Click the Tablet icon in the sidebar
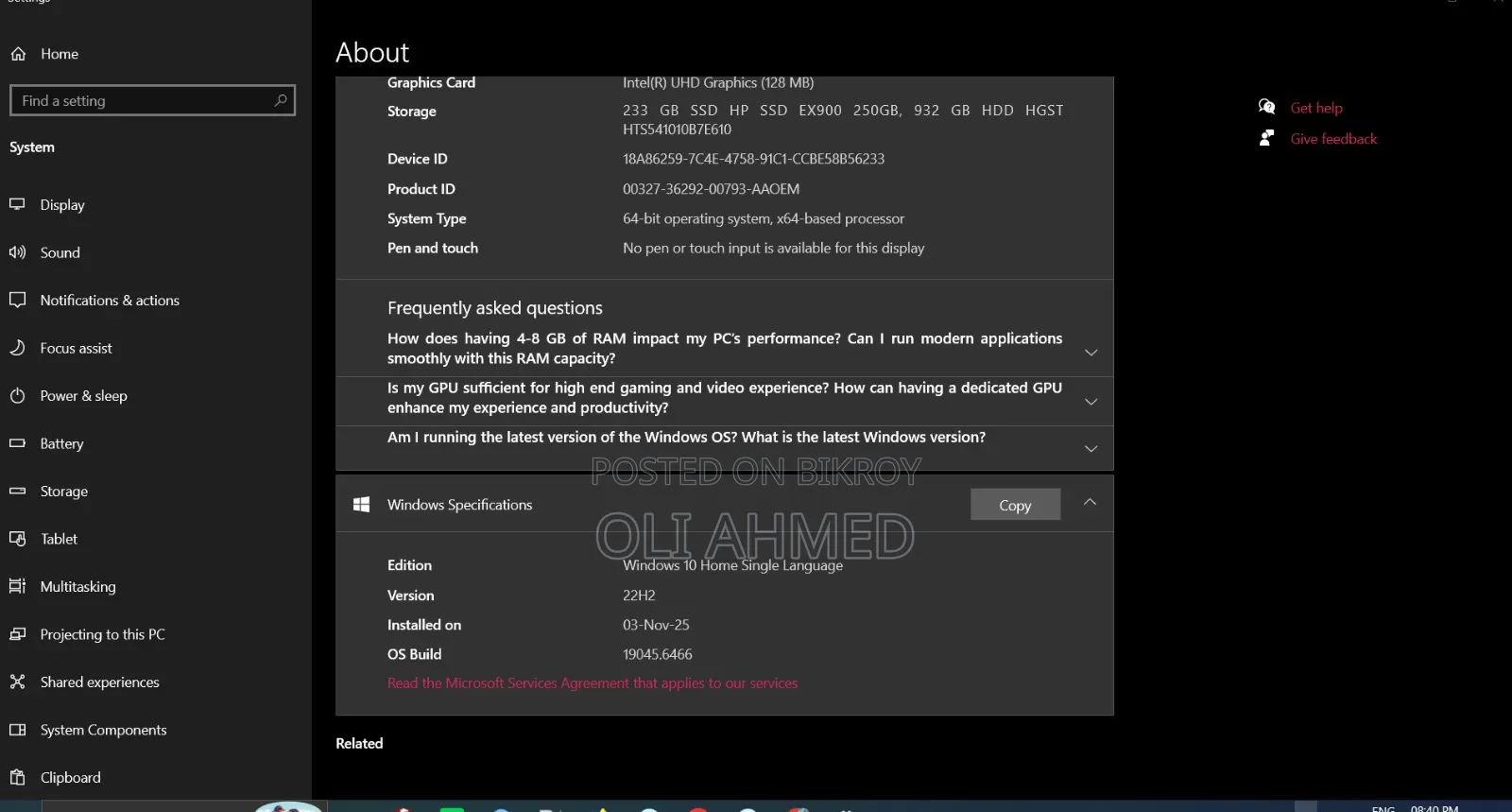This screenshot has height=812, width=1512. coord(17,539)
